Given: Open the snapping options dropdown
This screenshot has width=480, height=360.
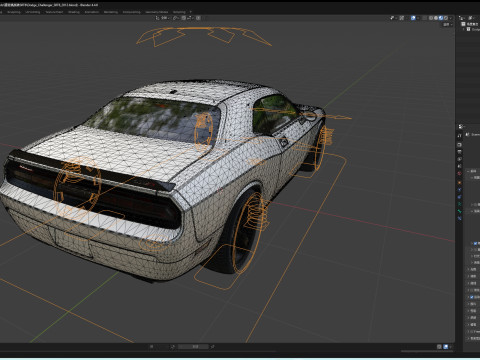Looking at the screenshot, I should (x=190, y=18).
